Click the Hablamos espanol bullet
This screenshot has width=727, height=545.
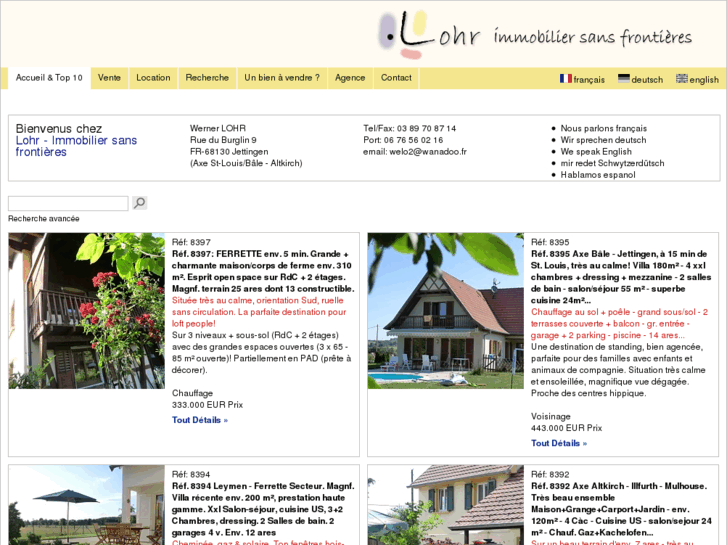pos(598,175)
